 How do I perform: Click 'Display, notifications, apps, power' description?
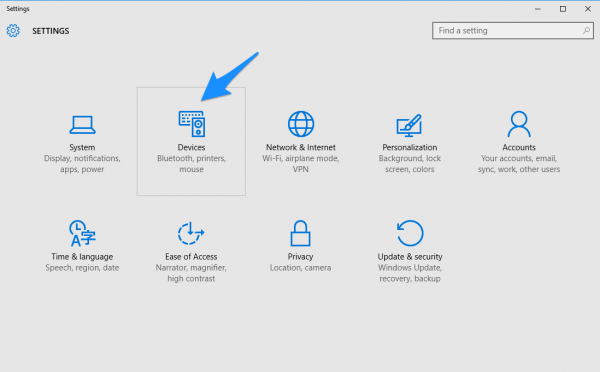82,164
